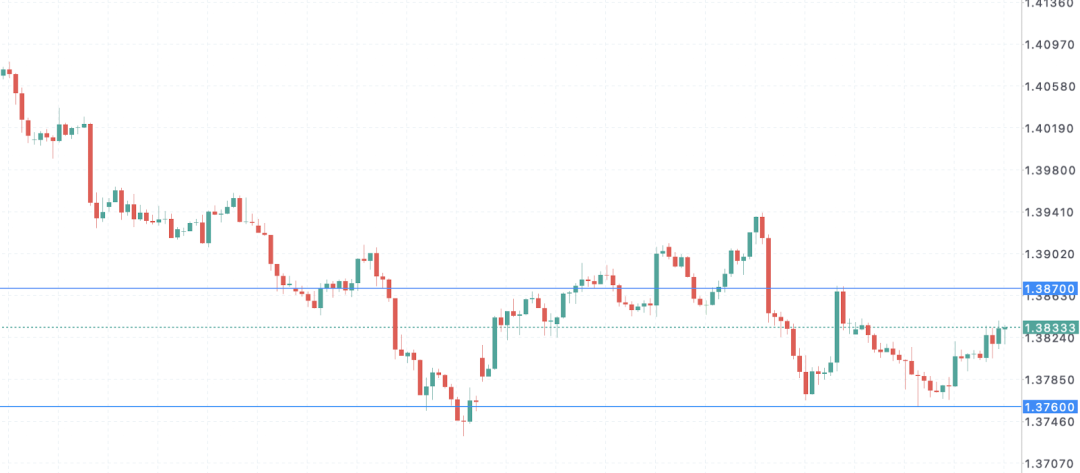Select the upper blue horizontal line at 1.38700
Screen dimensions: 1080x473
tap(510, 288)
